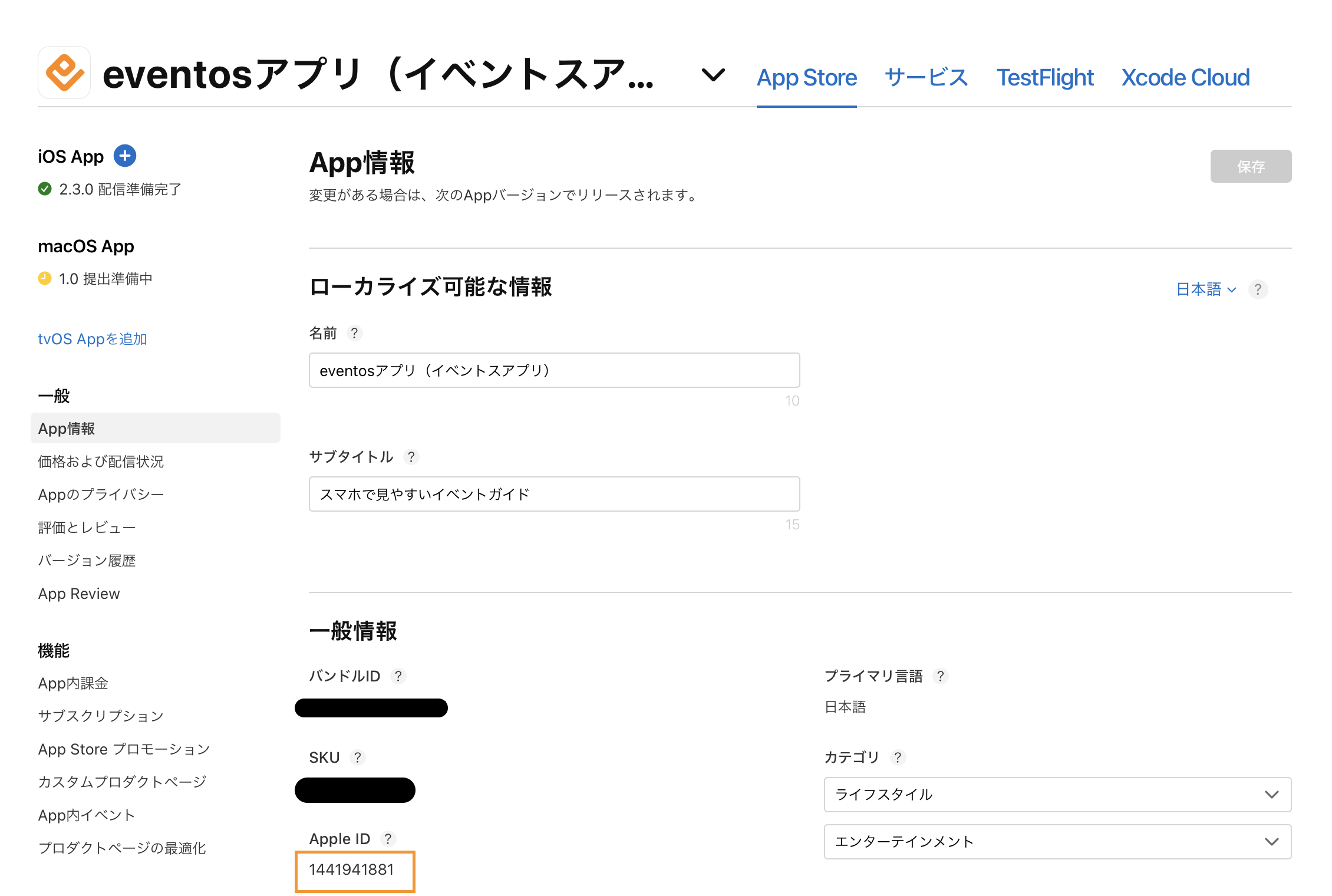Open カスタムプロダクトページ in the sidebar

[122, 782]
